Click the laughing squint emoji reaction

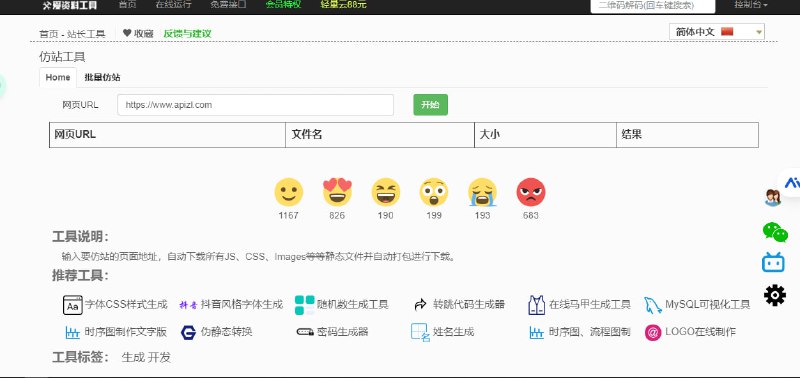386,192
